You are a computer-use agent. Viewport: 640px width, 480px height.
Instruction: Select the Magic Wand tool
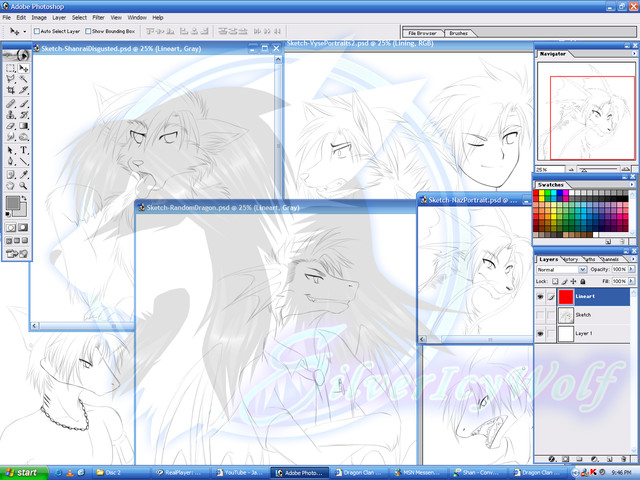coord(23,79)
